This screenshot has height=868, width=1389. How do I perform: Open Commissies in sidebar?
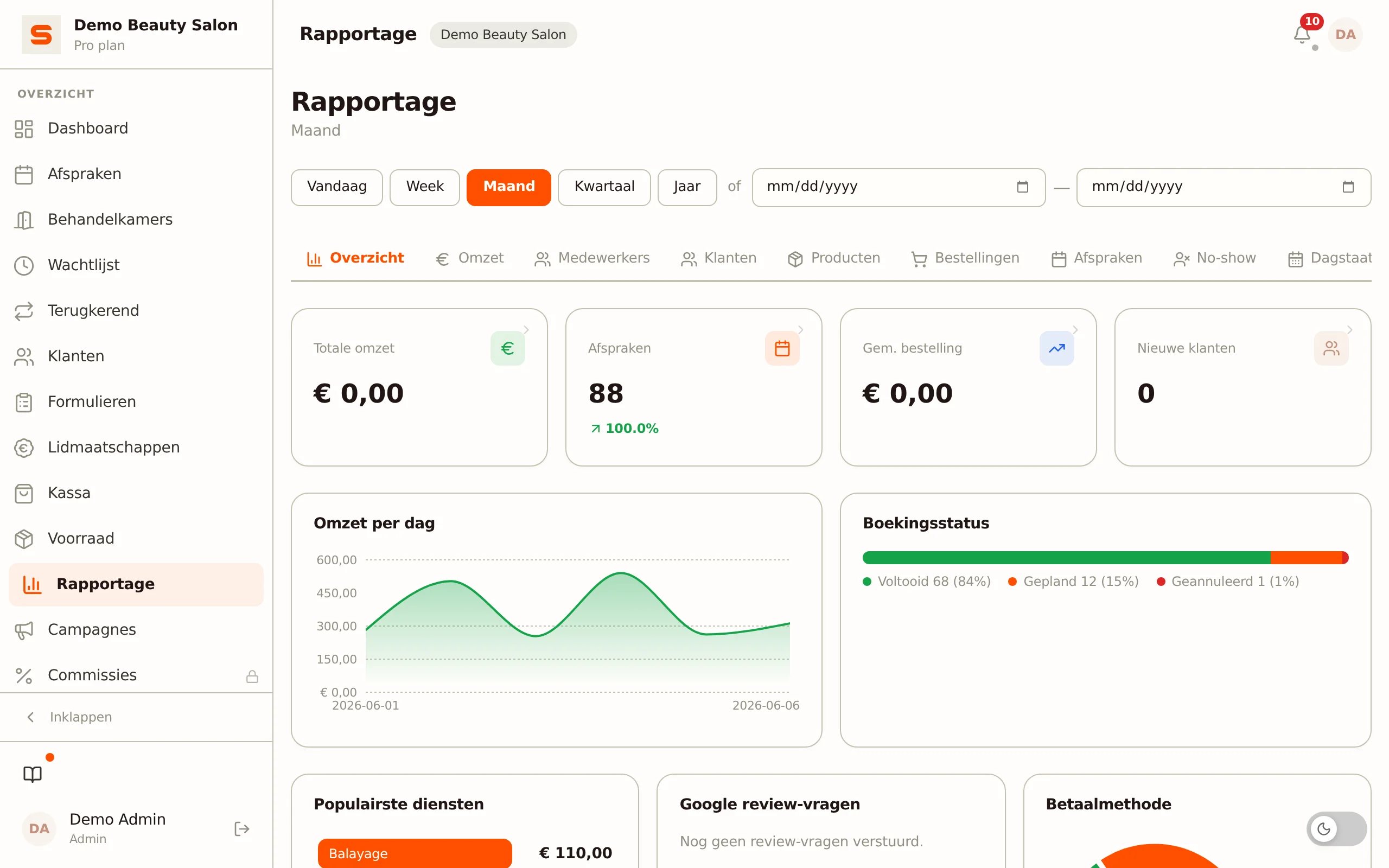[136, 675]
